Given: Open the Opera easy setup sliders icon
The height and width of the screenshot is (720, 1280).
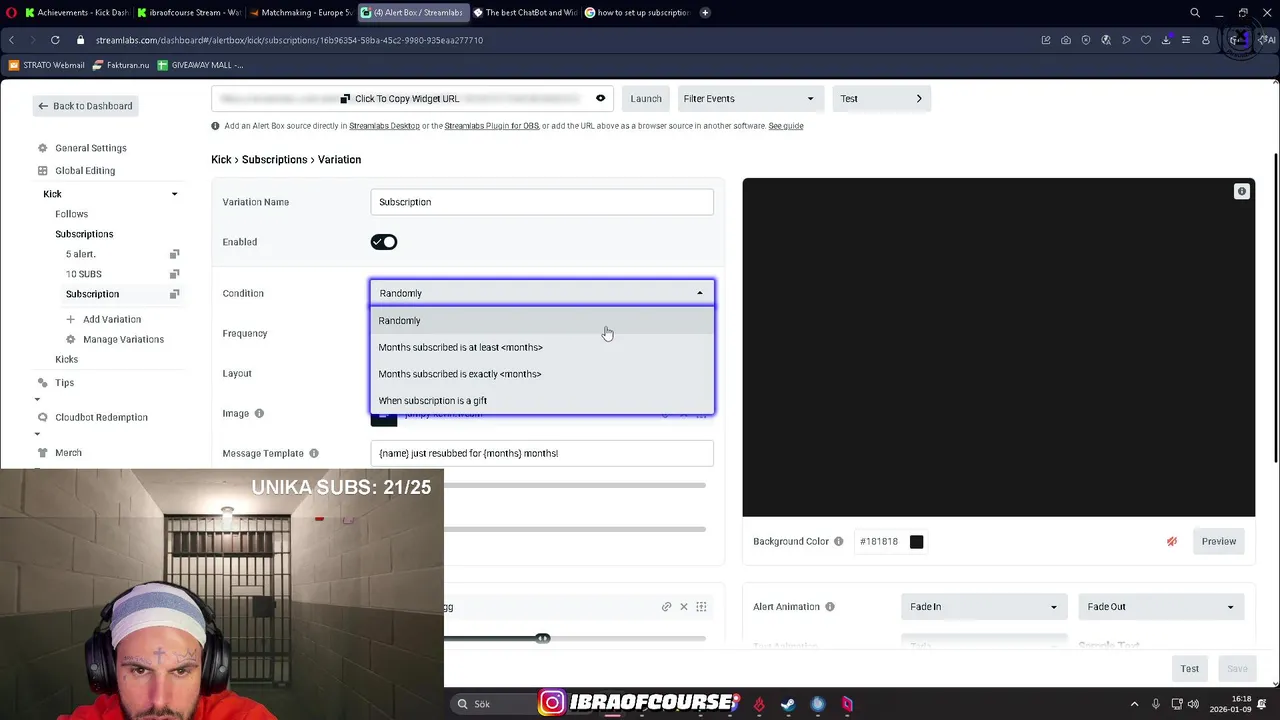Looking at the screenshot, I should pyautogui.click(x=1186, y=40).
